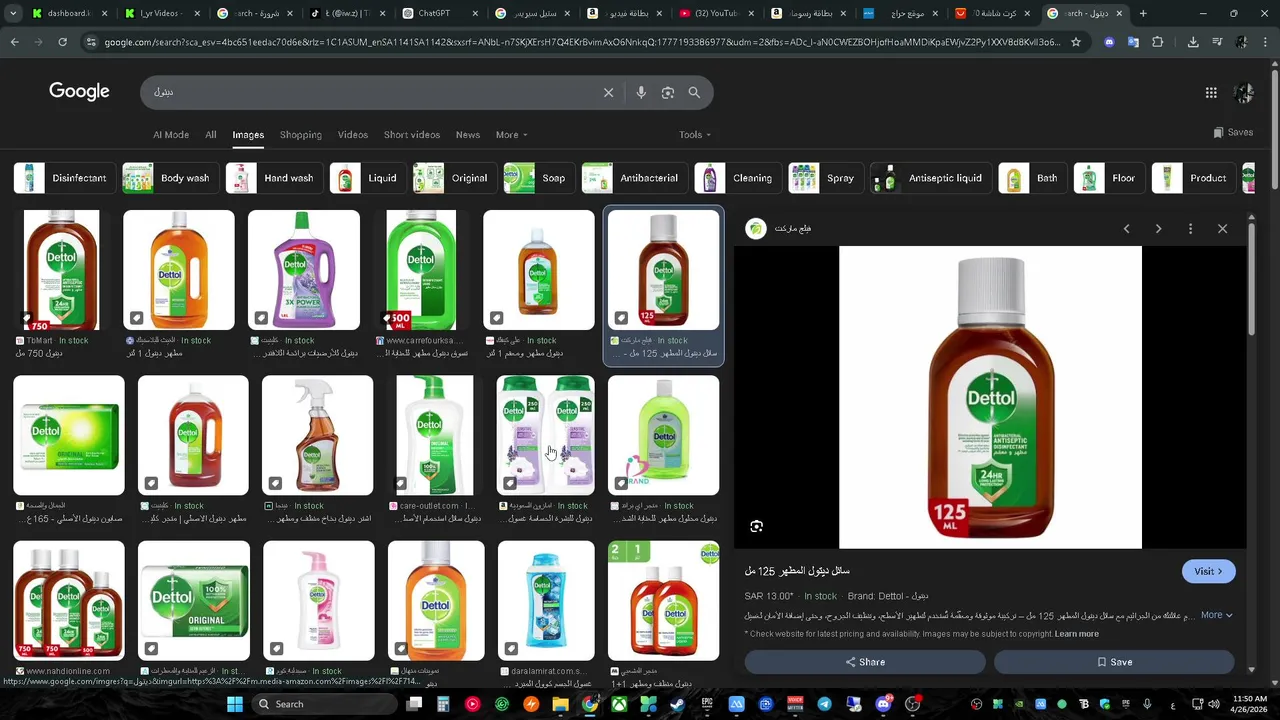Clear the Google search box text

[x=608, y=92]
